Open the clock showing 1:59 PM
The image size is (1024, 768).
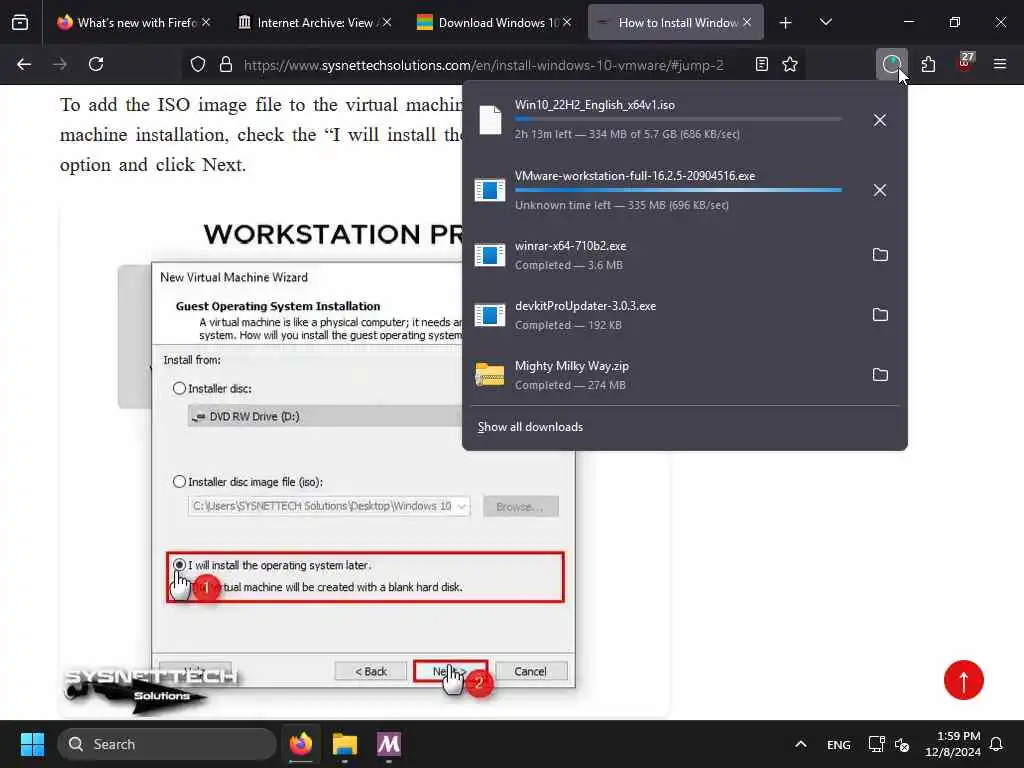953,744
